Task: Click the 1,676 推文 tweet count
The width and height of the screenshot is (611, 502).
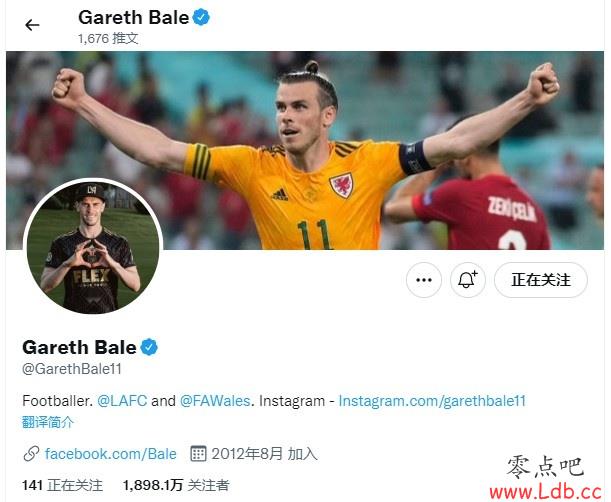Action: click(108, 38)
